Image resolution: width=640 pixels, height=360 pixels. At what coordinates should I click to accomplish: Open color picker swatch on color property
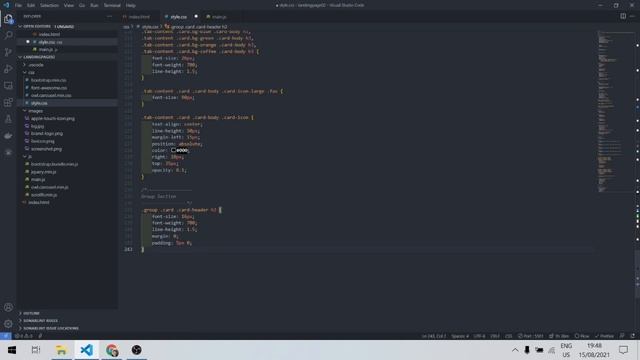coord(173,150)
